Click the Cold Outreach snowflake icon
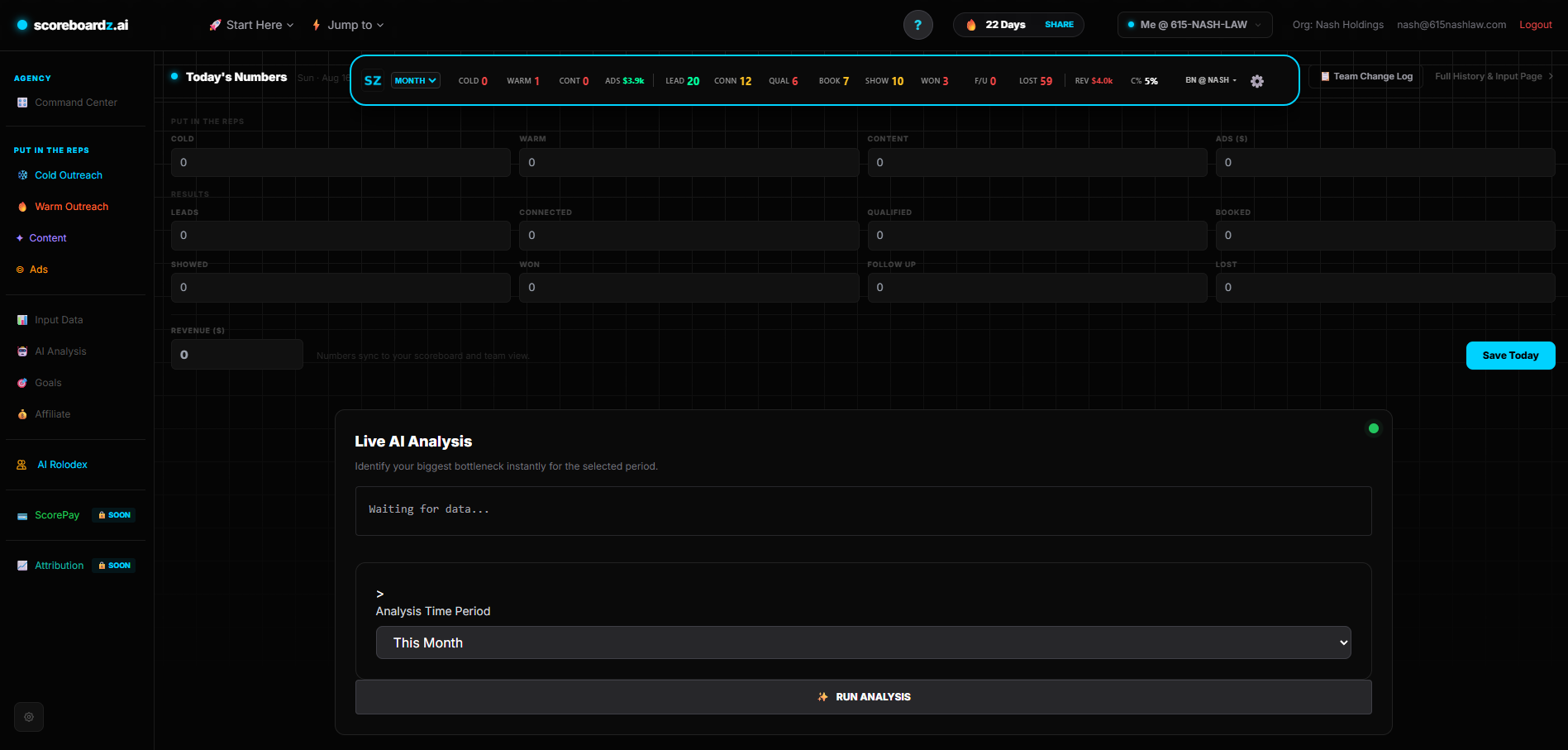The height and width of the screenshot is (750, 1568). coord(22,175)
